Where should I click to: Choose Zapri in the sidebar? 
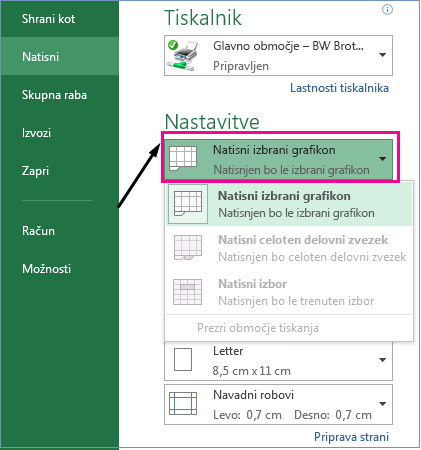coord(35,171)
